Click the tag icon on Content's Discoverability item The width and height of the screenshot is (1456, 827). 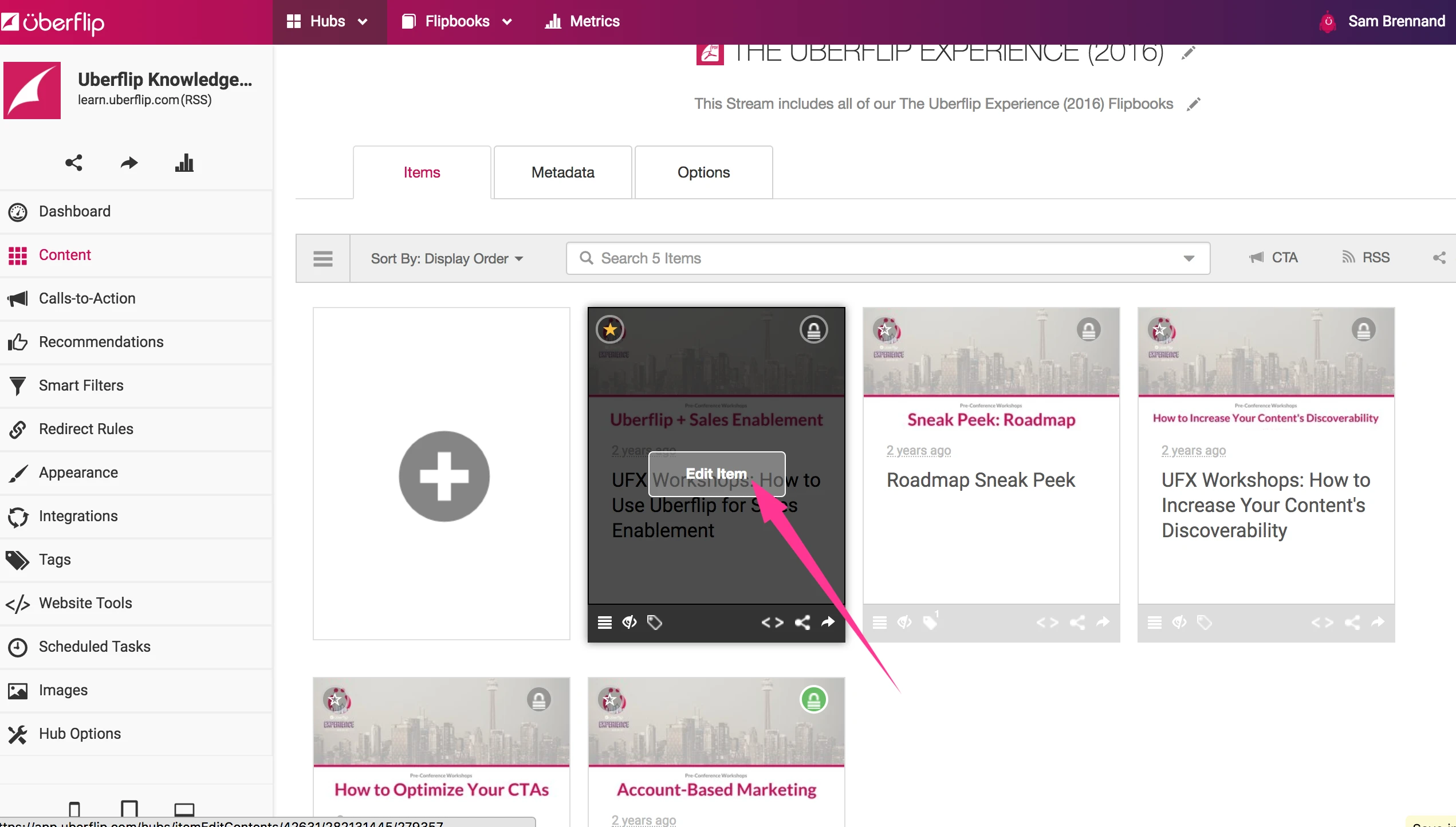coord(1204,622)
